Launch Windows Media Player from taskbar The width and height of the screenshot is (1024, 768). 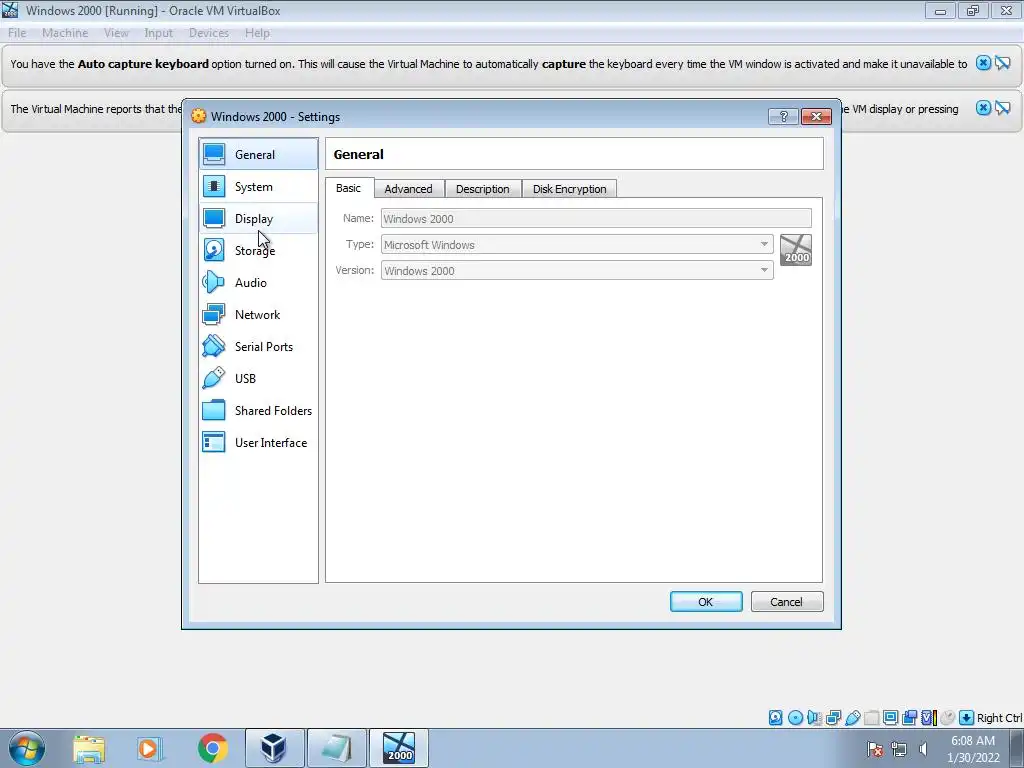click(149, 748)
